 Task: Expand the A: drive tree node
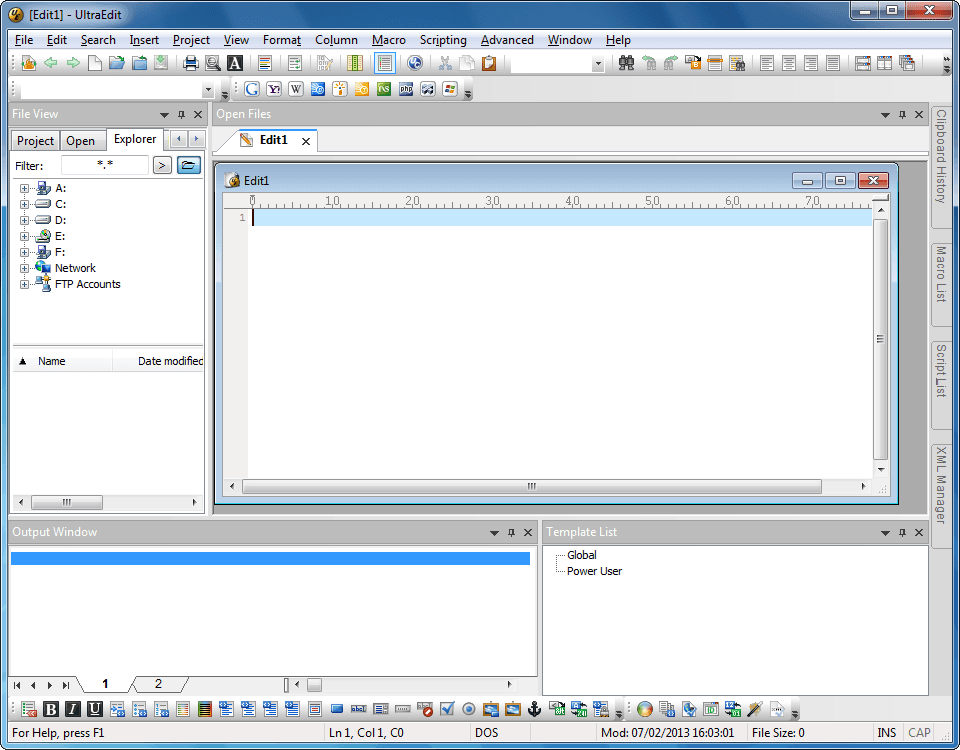point(24,189)
